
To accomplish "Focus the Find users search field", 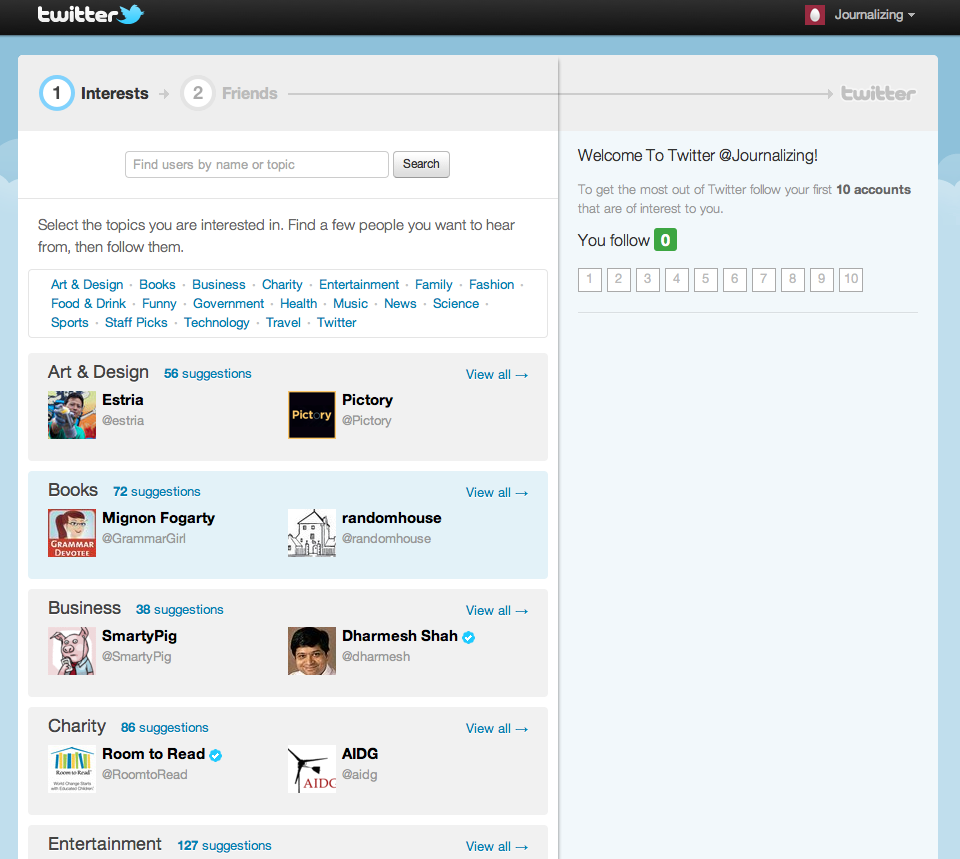I will [x=257, y=164].
